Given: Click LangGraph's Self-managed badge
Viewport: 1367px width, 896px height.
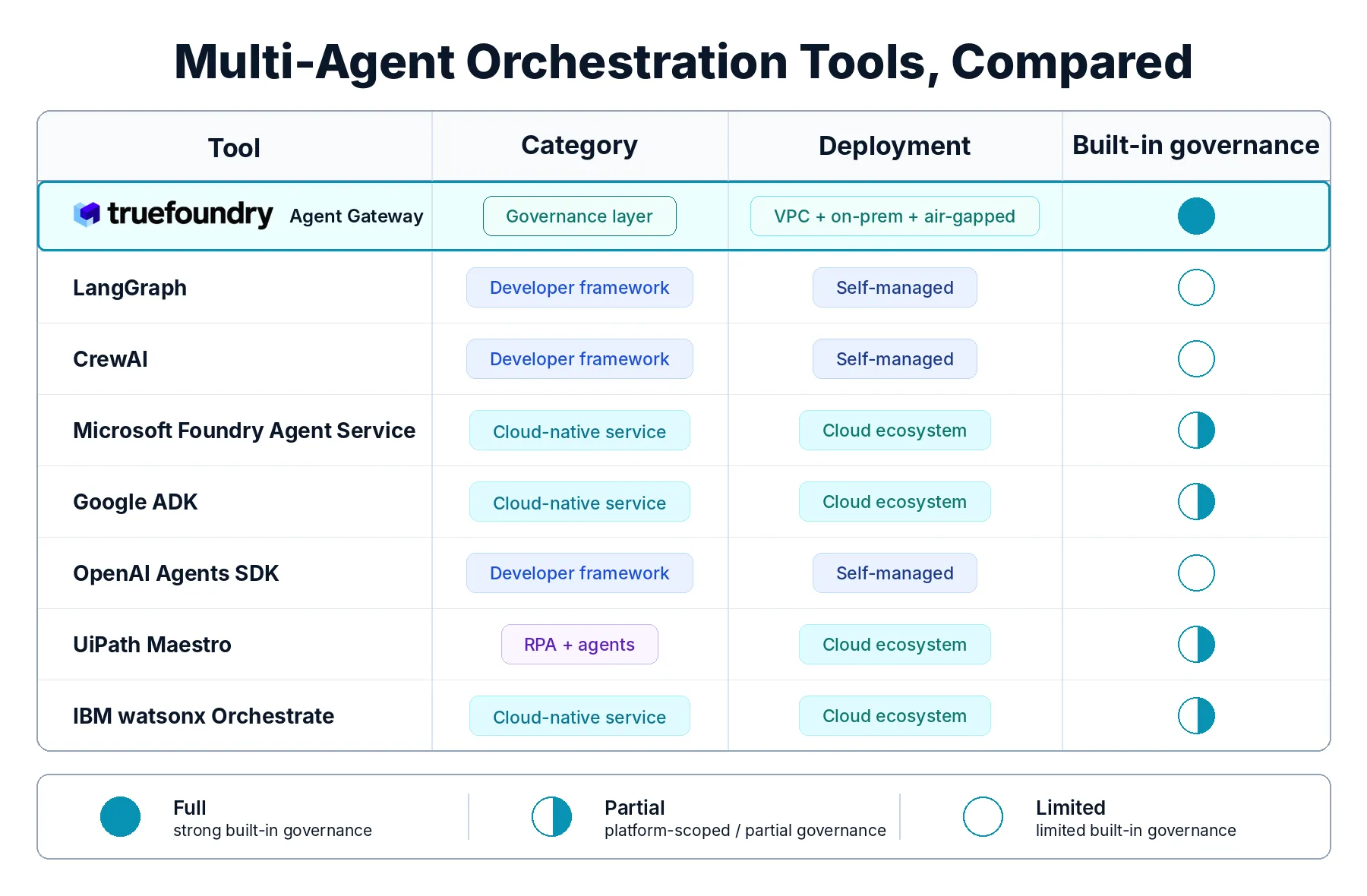Looking at the screenshot, I should coord(895,287).
